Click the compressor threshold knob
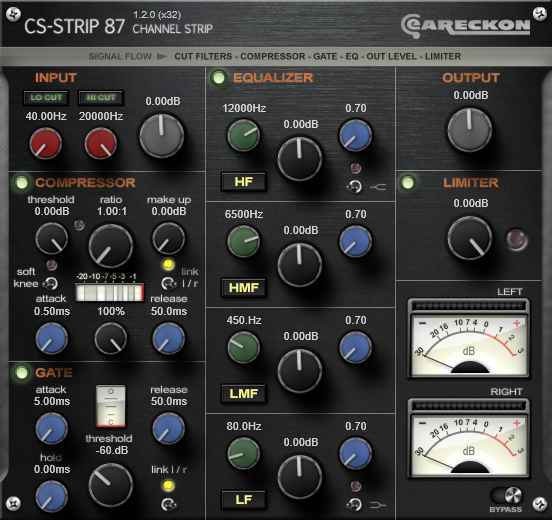 click(51, 238)
